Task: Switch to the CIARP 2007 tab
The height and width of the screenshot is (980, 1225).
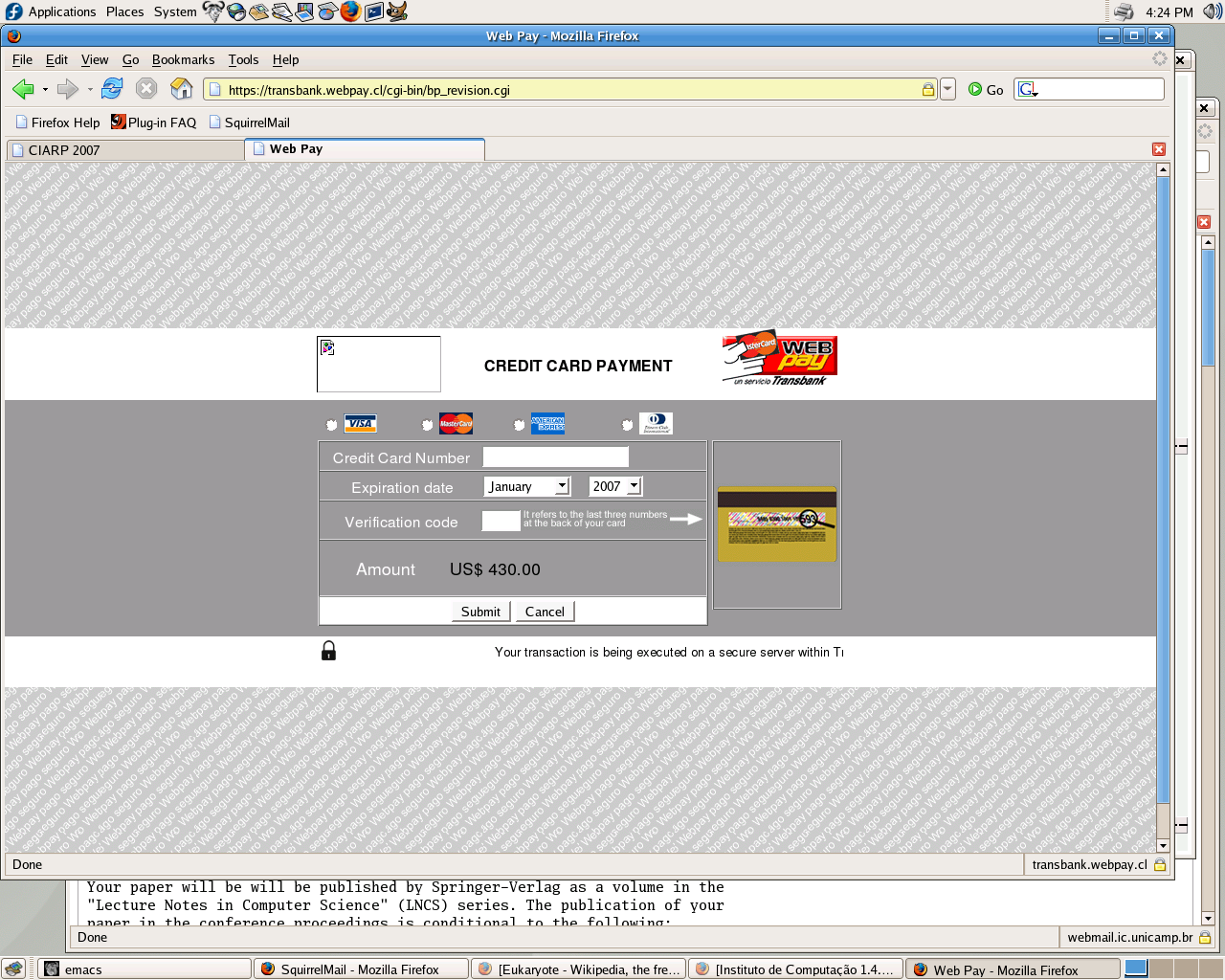Action: pos(124,150)
